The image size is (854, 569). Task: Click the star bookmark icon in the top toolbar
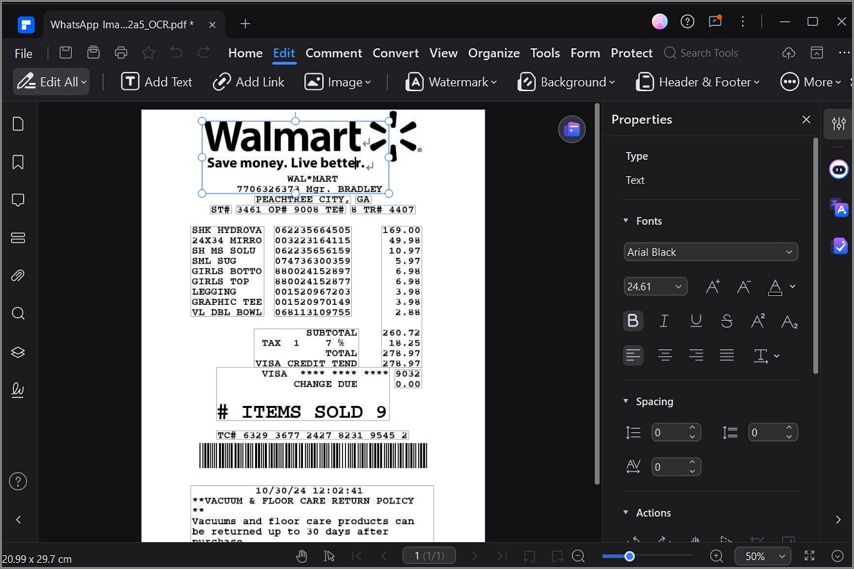pyautogui.click(x=148, y=53)
